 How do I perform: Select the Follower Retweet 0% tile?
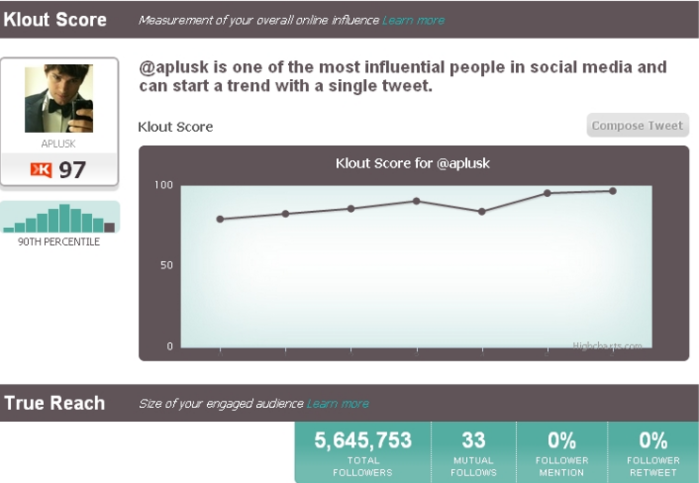[x=653, y=452]
